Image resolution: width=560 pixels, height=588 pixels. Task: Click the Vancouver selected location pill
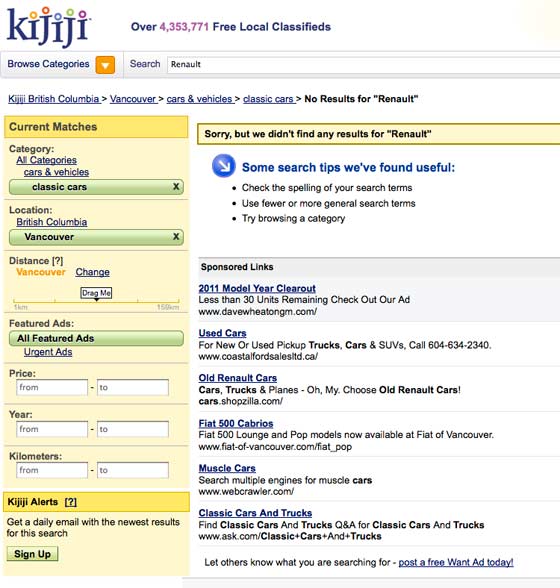click(96, 237)
